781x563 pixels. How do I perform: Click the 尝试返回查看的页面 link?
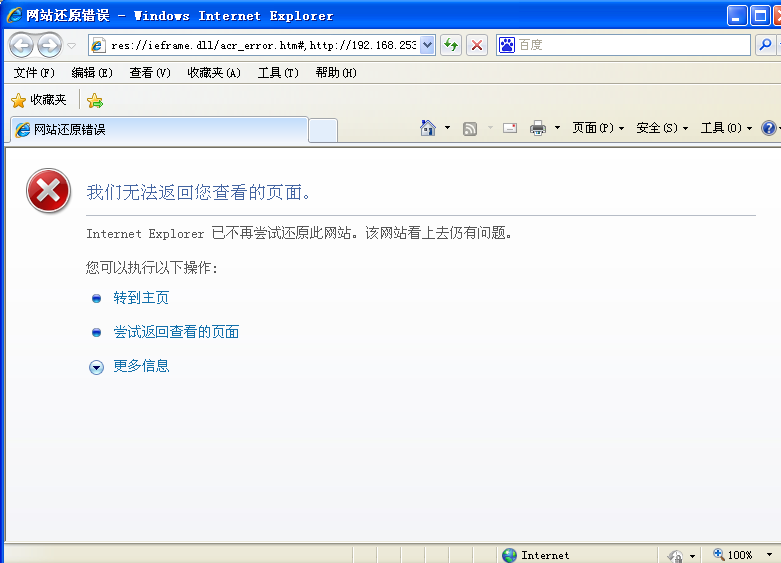coord(176,332)
